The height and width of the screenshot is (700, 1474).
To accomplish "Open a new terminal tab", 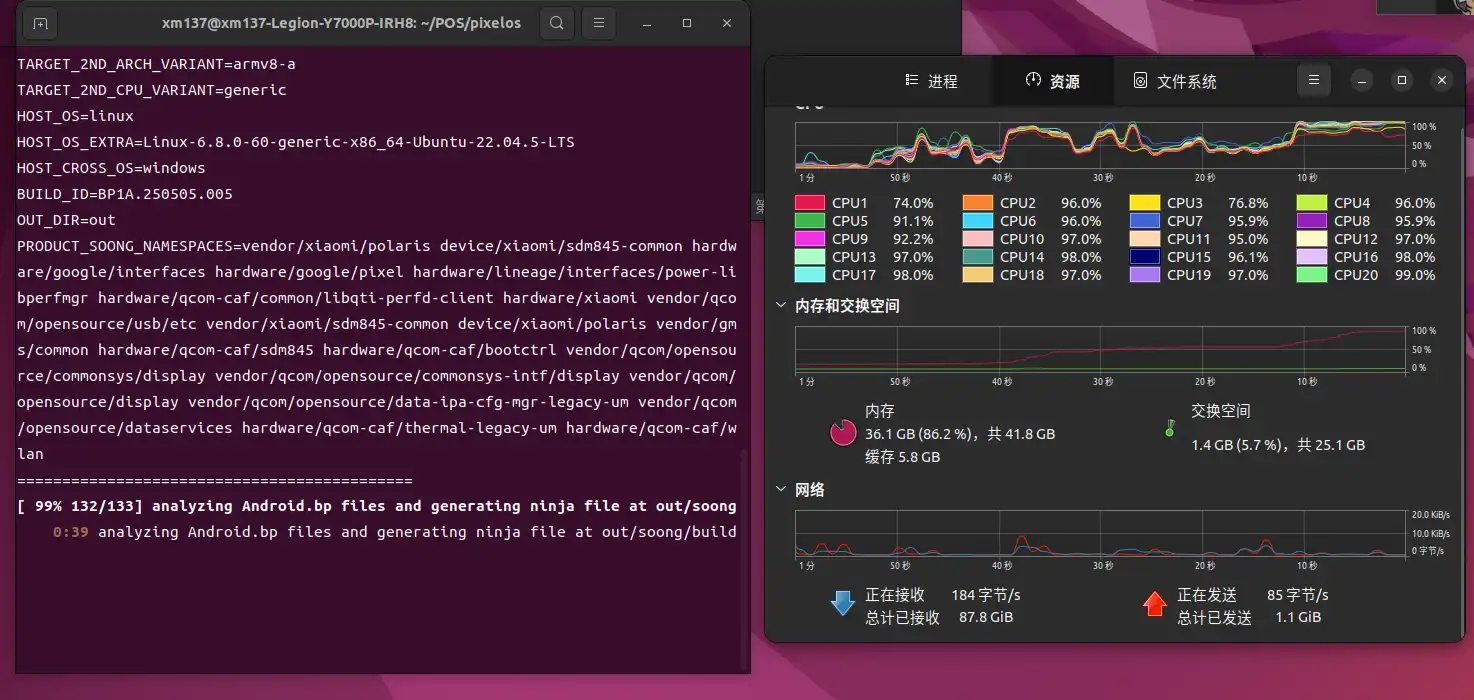I will (x=40, y=23).
